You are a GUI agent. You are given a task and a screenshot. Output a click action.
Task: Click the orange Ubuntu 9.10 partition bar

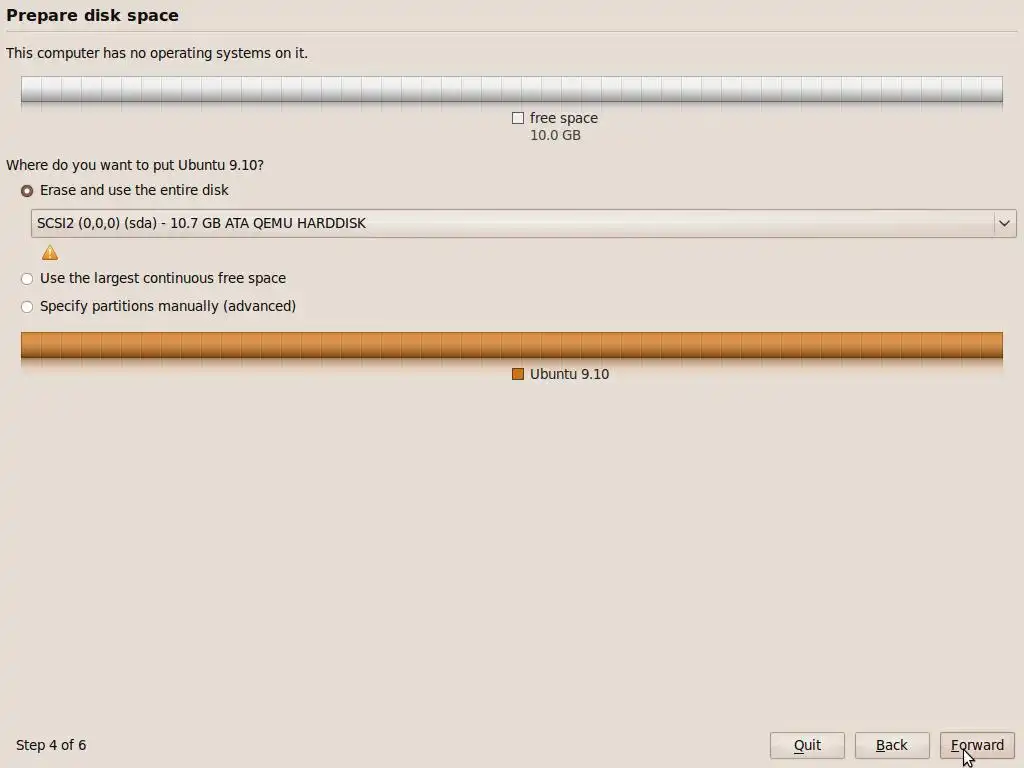(x=511, y=345)
